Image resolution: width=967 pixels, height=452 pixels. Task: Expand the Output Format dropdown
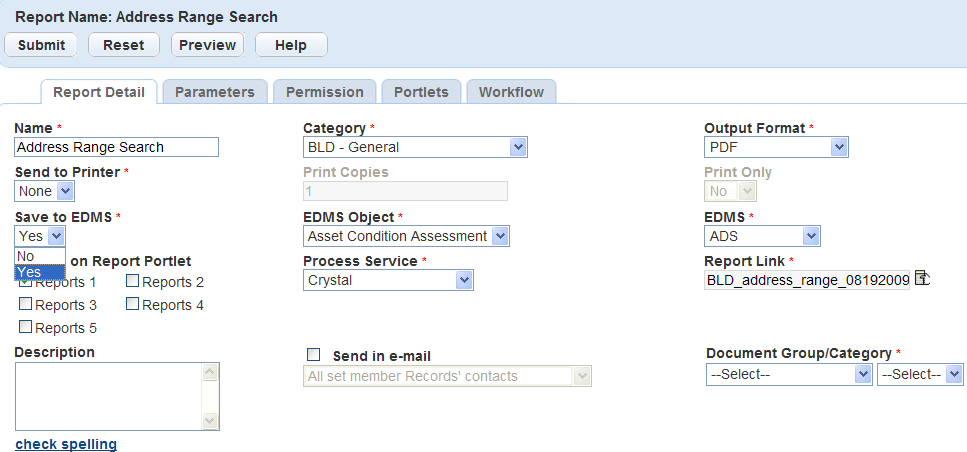tap(776, 147)
